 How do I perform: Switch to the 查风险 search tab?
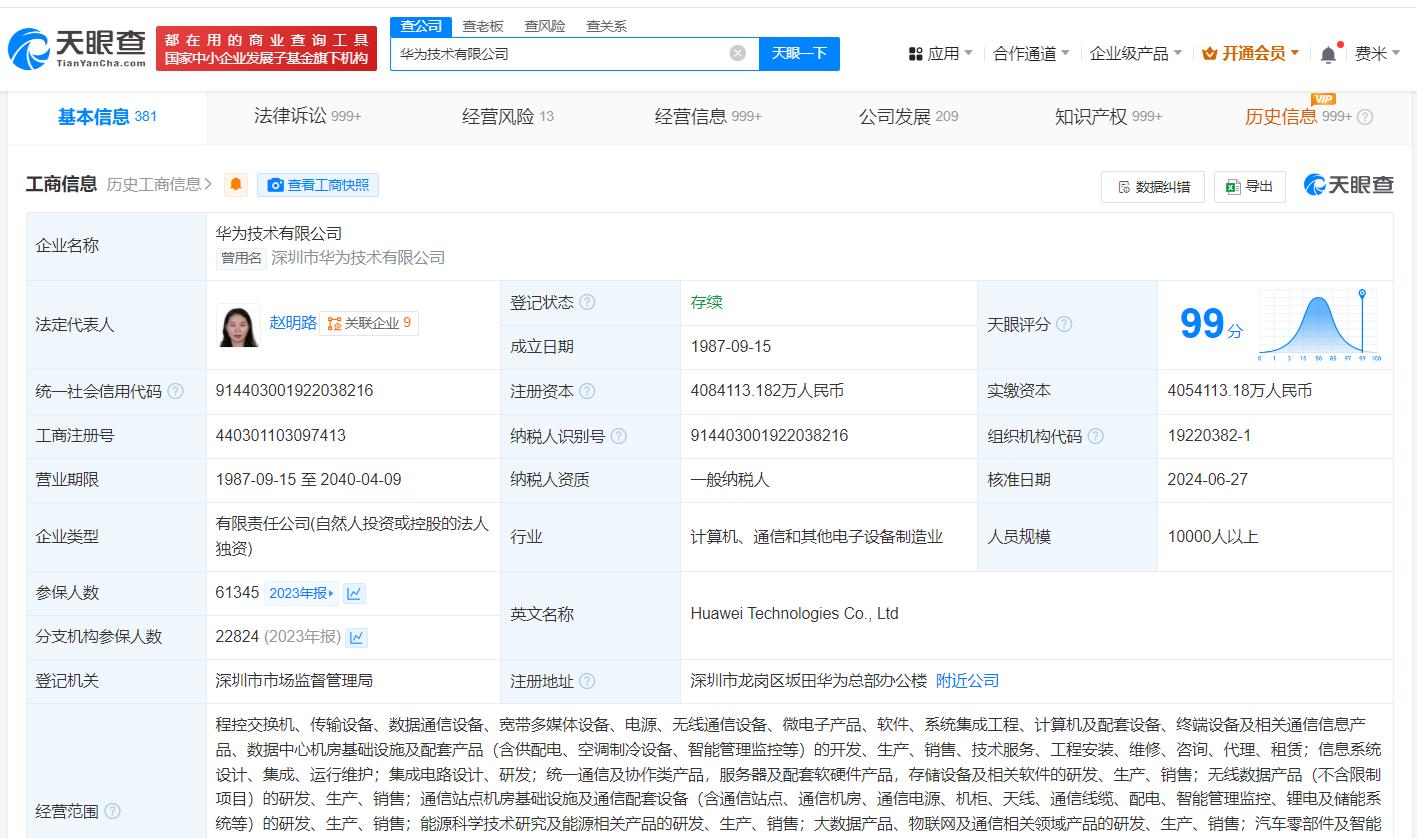tap(545, 26)
